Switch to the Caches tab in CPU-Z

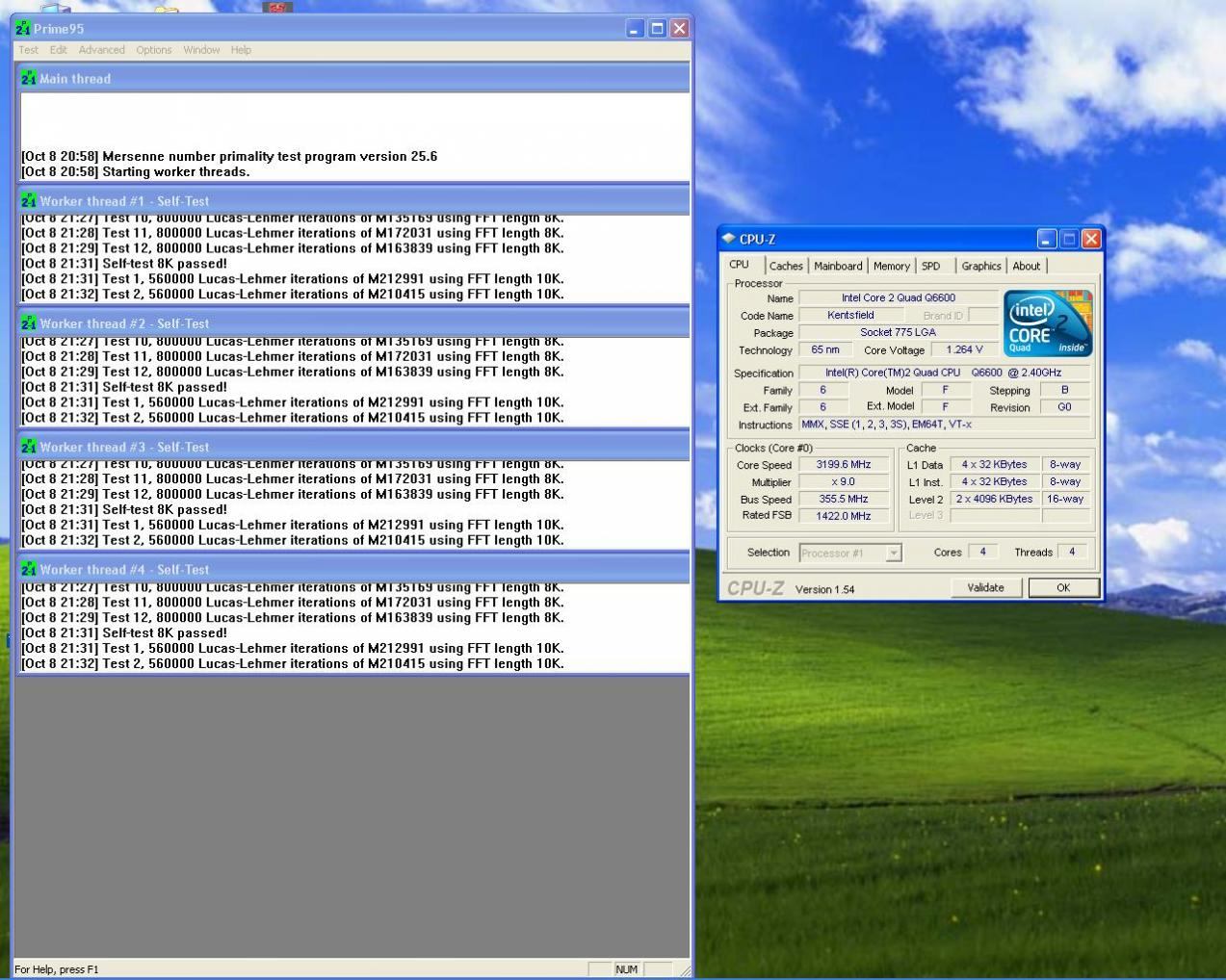coord(786,266)
